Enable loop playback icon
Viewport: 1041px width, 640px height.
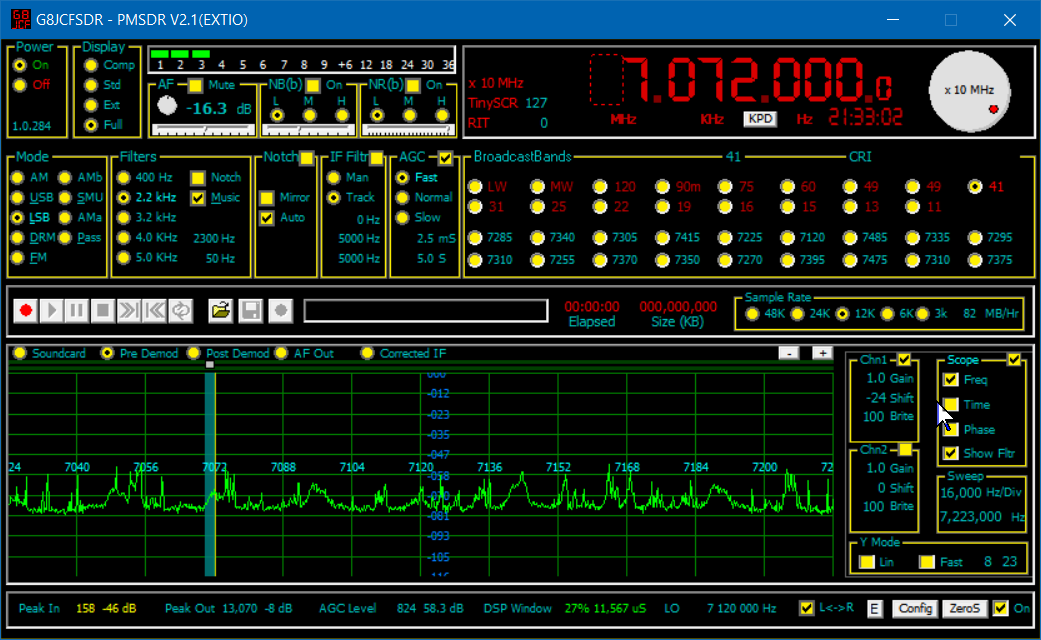click(x=180, y=311)
